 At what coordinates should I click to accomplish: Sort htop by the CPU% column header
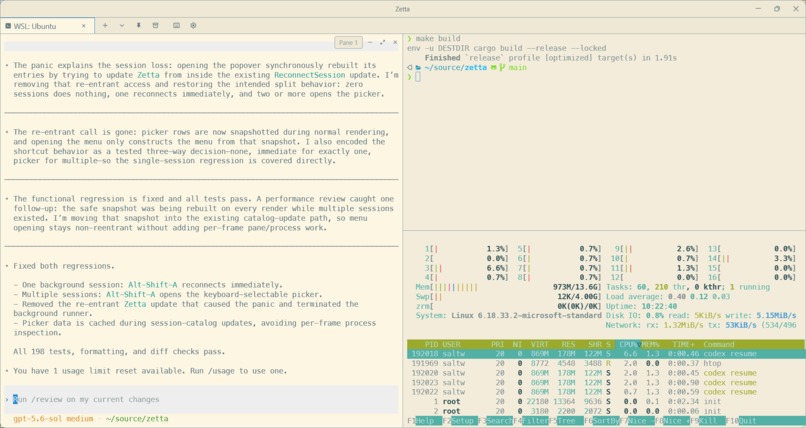point(628,344)
